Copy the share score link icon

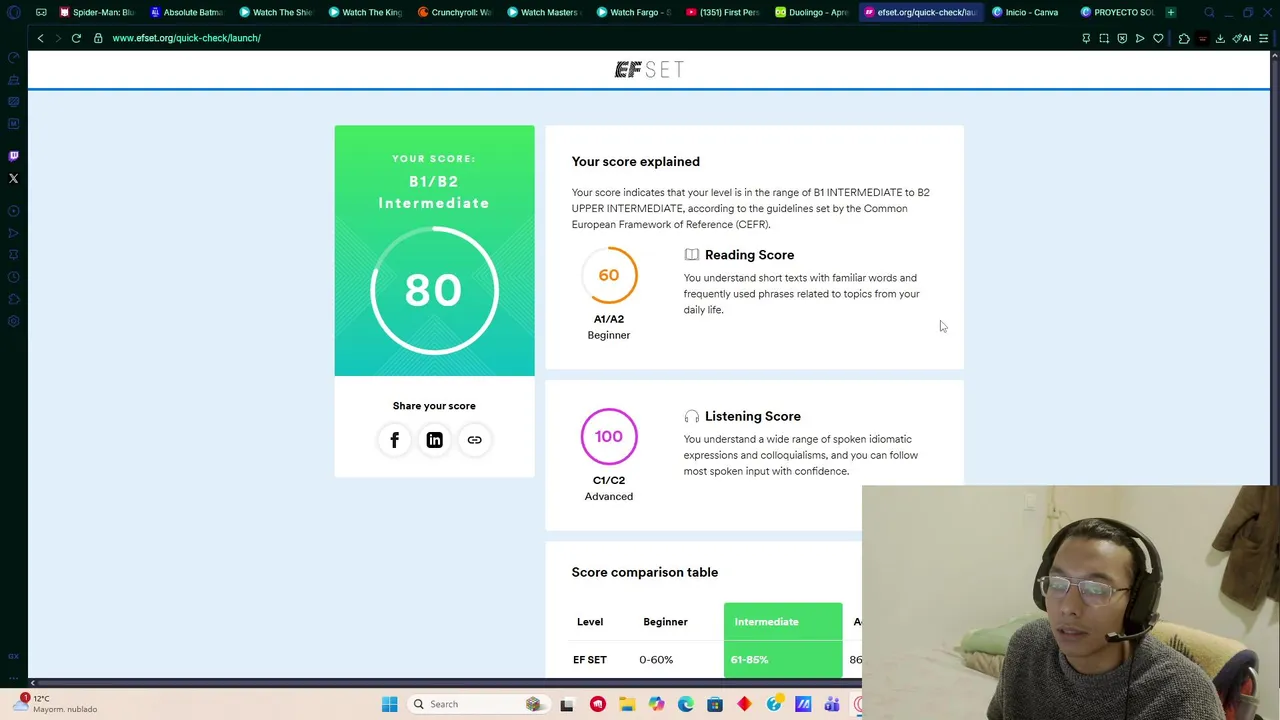tap(474, 440)
